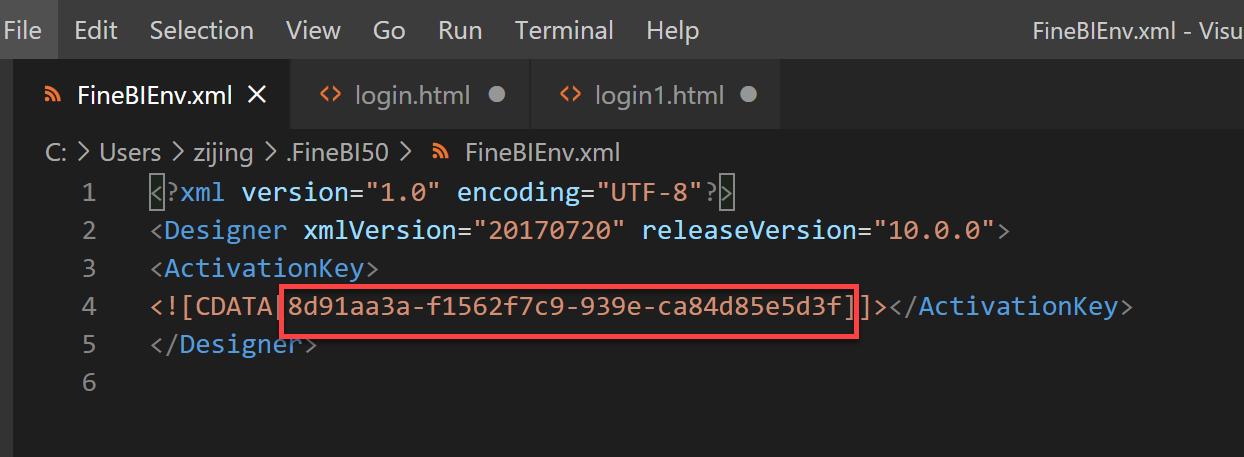Click unsaved dot on login.html tab
Viewport: 1244px width, 457px height.
496,95
